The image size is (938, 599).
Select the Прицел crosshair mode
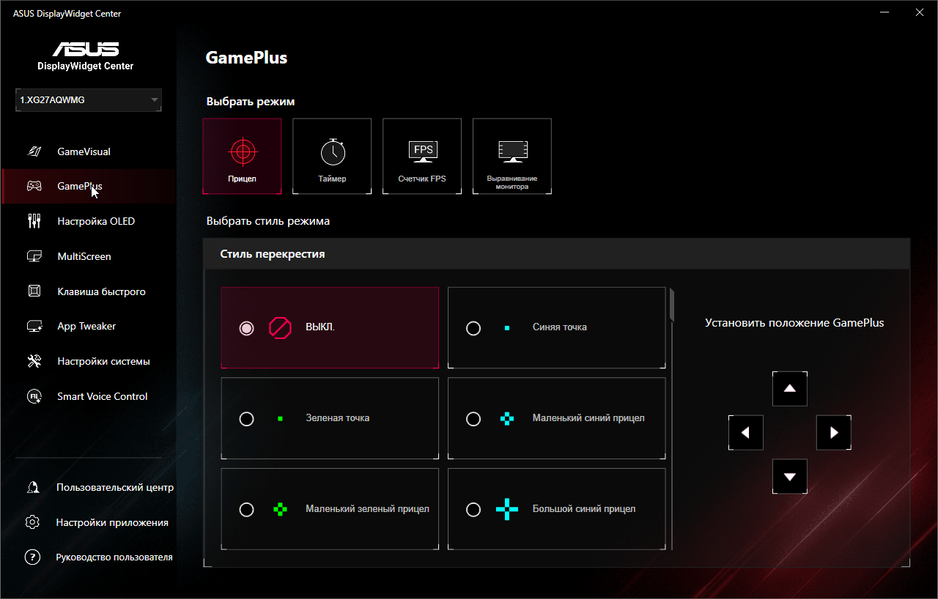(242, 156)
